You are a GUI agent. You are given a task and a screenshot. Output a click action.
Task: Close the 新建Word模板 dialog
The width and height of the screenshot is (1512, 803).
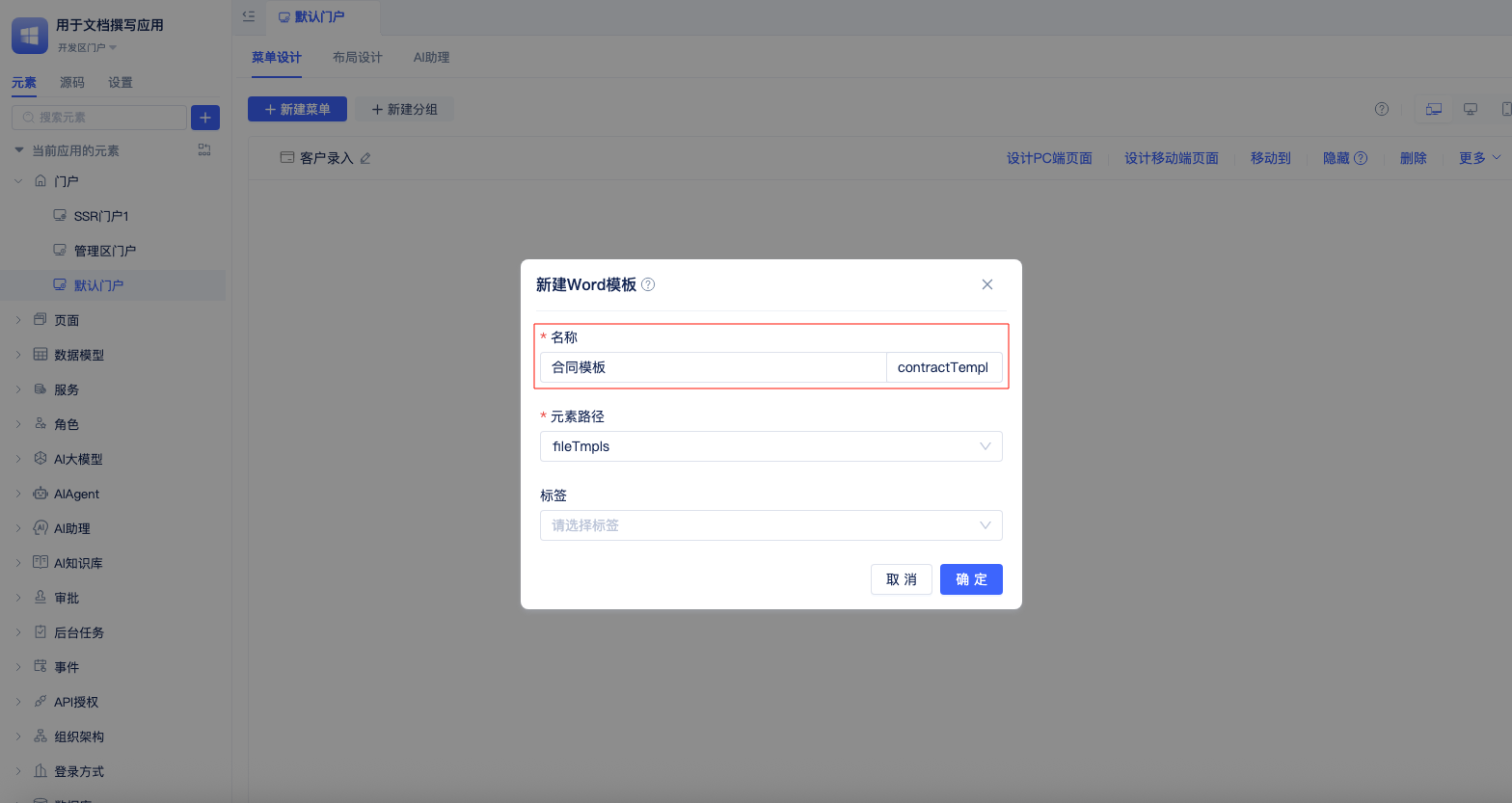986,284
